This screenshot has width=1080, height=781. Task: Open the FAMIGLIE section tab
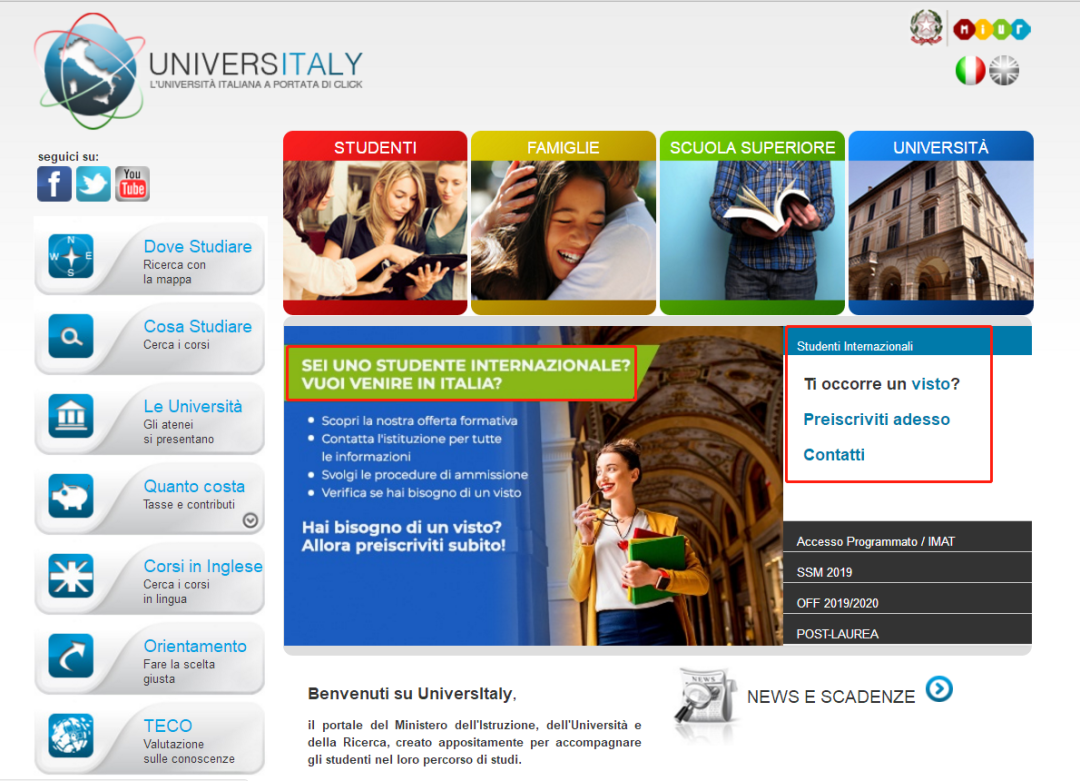[x=563, y=147]
